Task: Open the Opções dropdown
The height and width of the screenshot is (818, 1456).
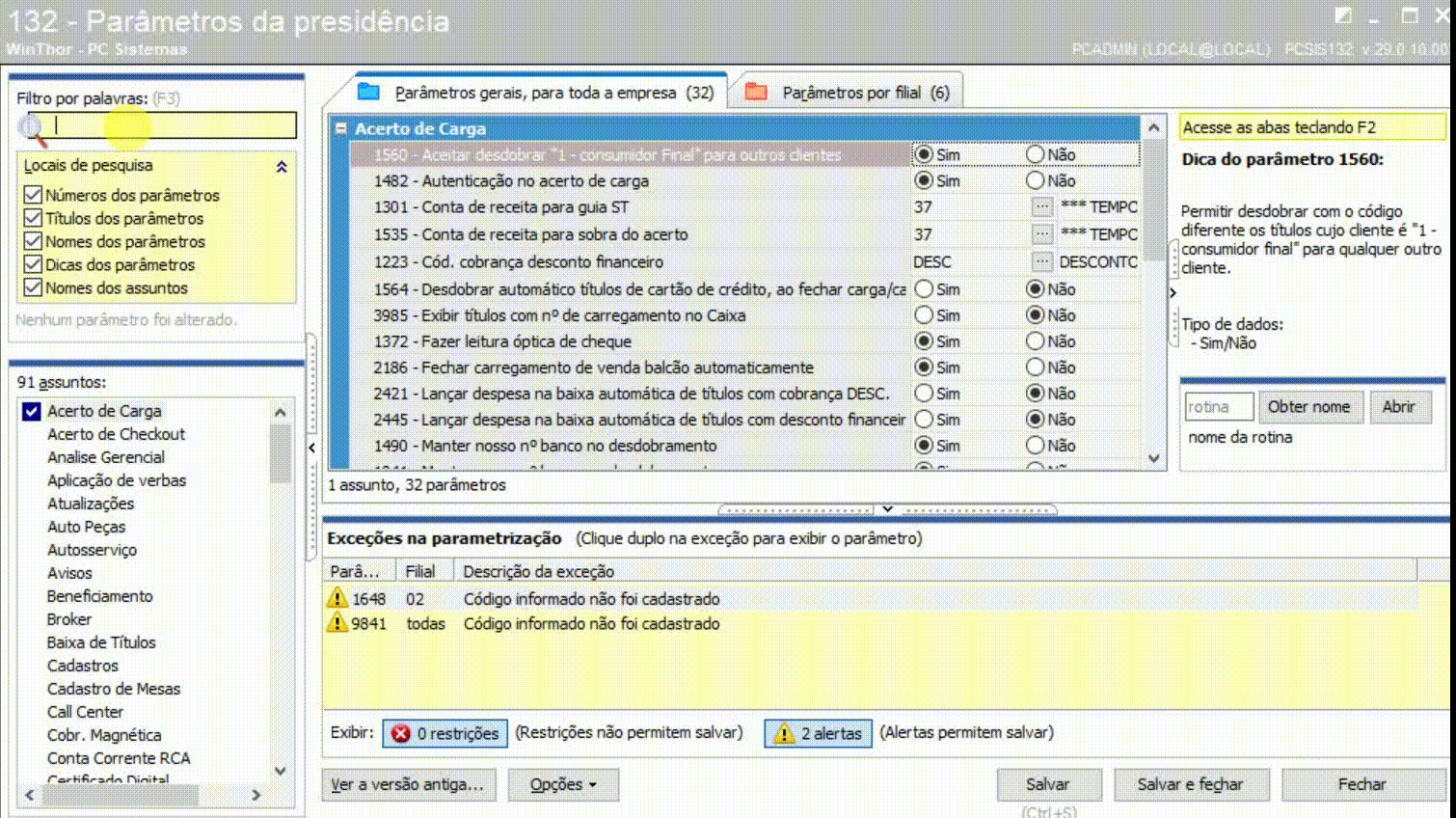Action: tap(563, 785)
